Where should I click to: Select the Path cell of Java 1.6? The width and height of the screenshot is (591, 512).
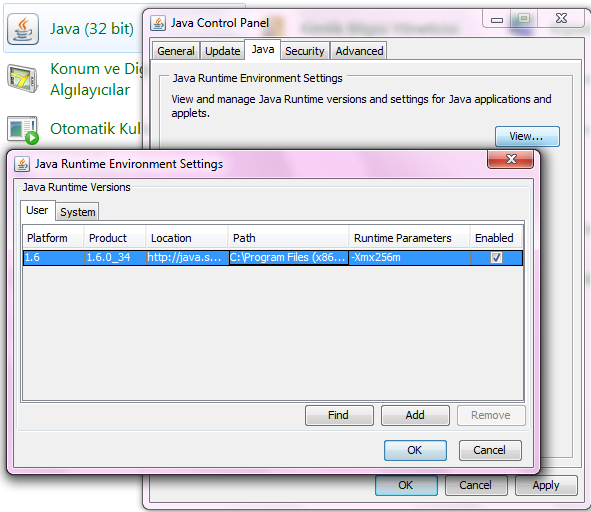tap(288, 258)
